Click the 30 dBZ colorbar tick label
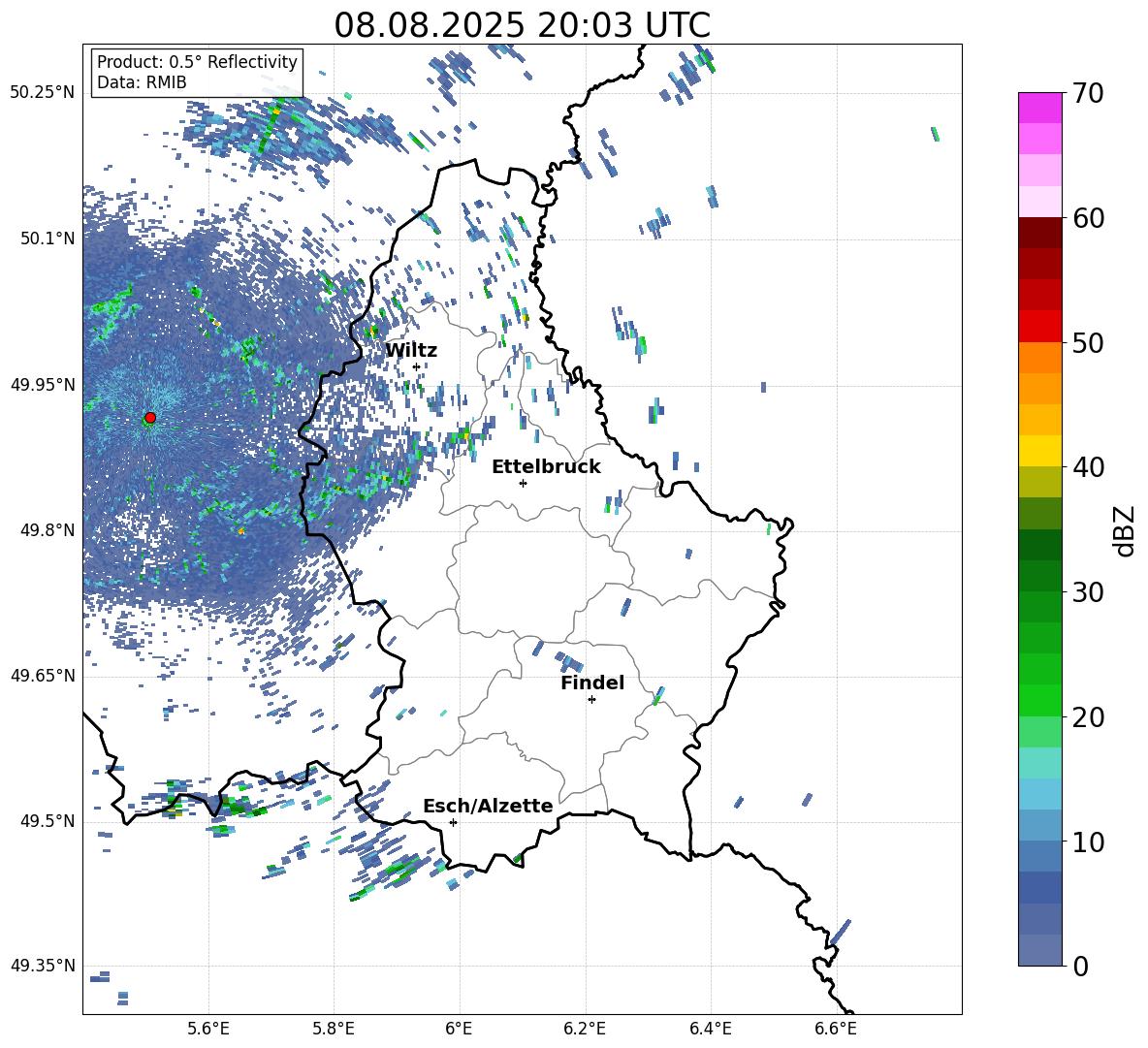 click(1088, 592)
